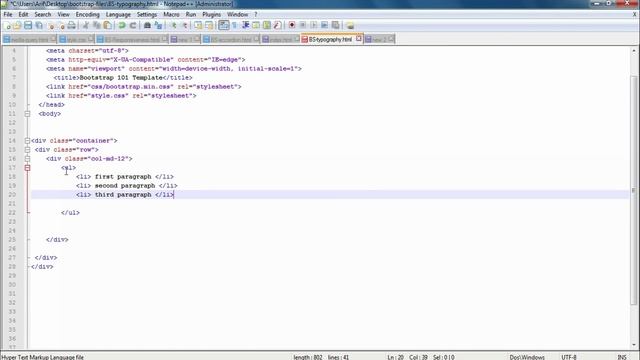
Task: Click the 'Bootstrap 101 Template' title text
Action: click(x=121, y=78)
